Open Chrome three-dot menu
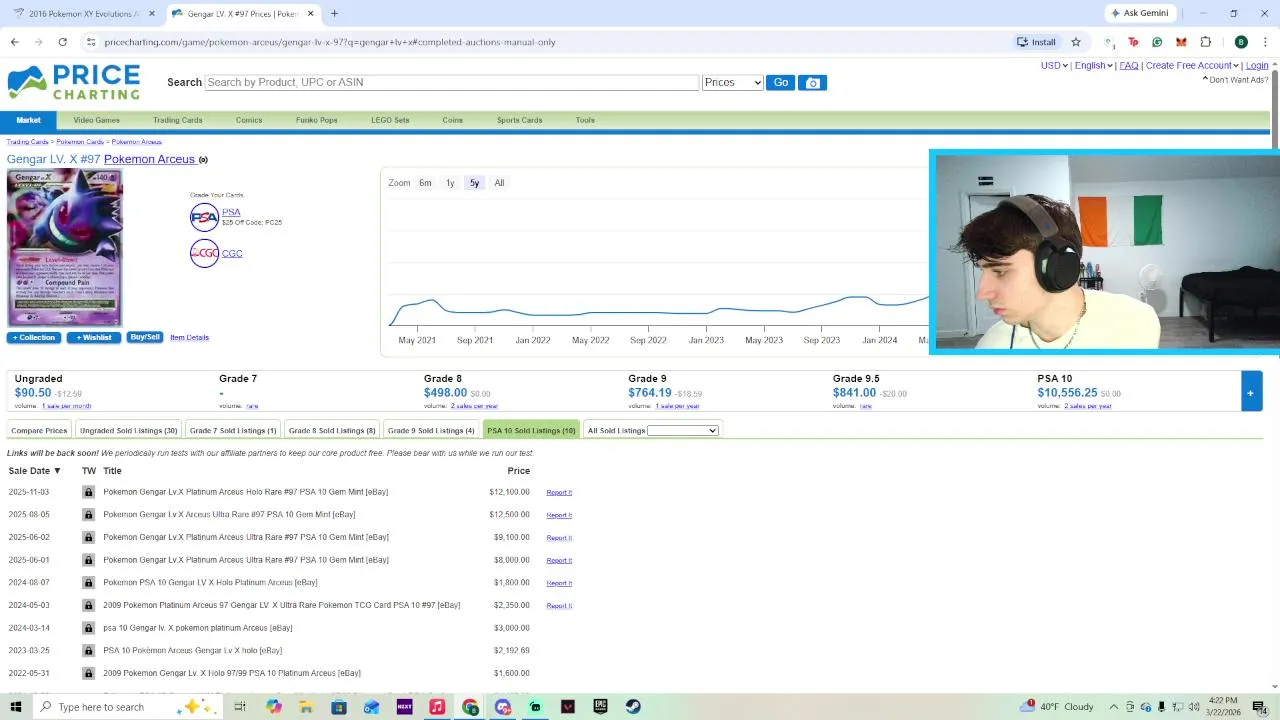 pyautogui.click(x=1265, y=42)
